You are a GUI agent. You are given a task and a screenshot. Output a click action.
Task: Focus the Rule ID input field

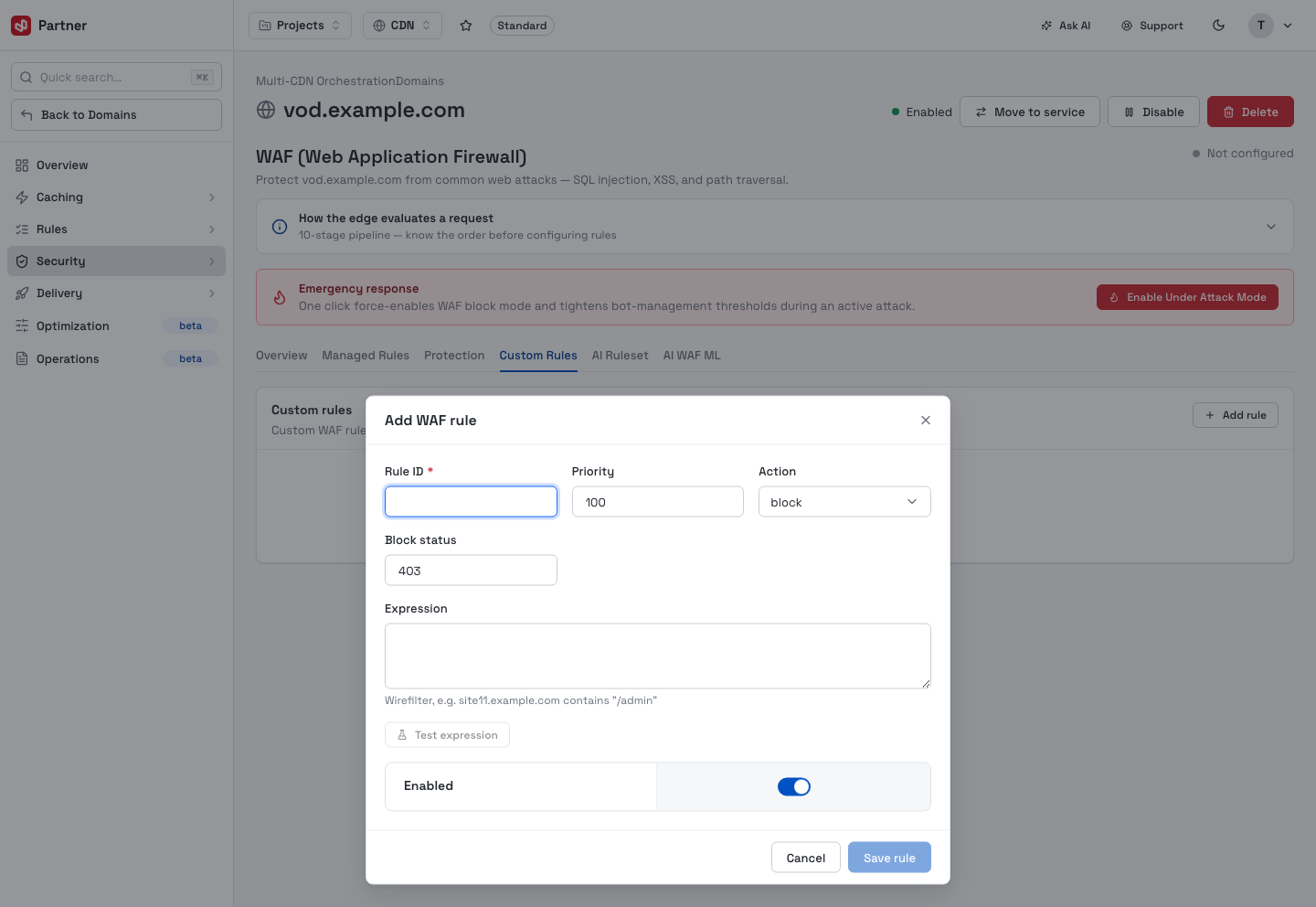click(471, 502)
